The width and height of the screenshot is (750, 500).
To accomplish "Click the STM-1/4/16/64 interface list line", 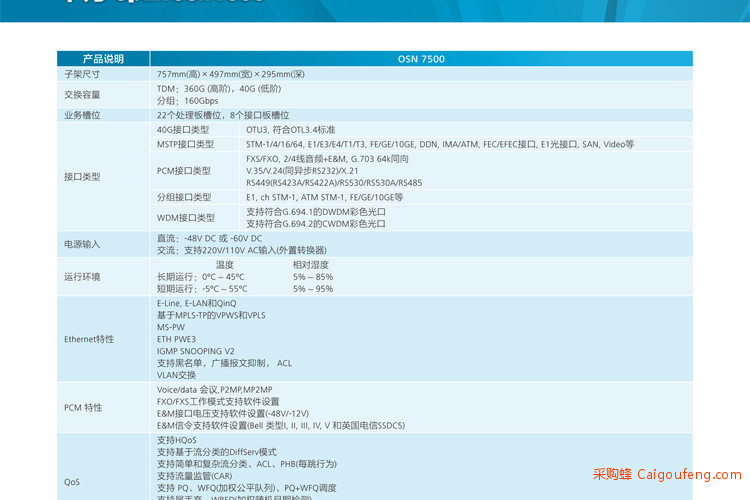I will pos(440,144).
